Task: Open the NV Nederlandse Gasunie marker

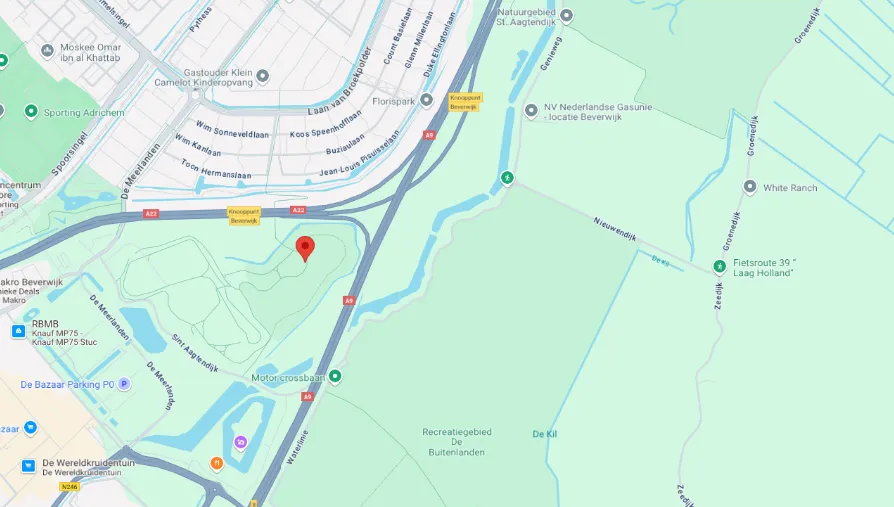Action: pos(531,111)
